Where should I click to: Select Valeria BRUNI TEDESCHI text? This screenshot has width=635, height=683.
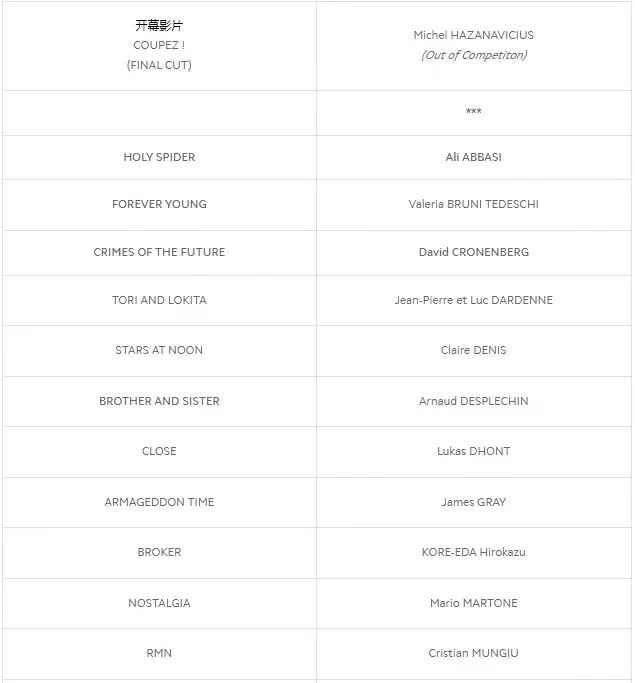(x=473, y=204)
